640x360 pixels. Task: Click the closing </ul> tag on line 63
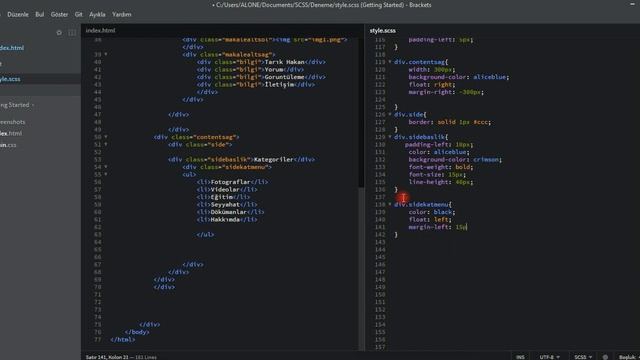click(205, 235)
